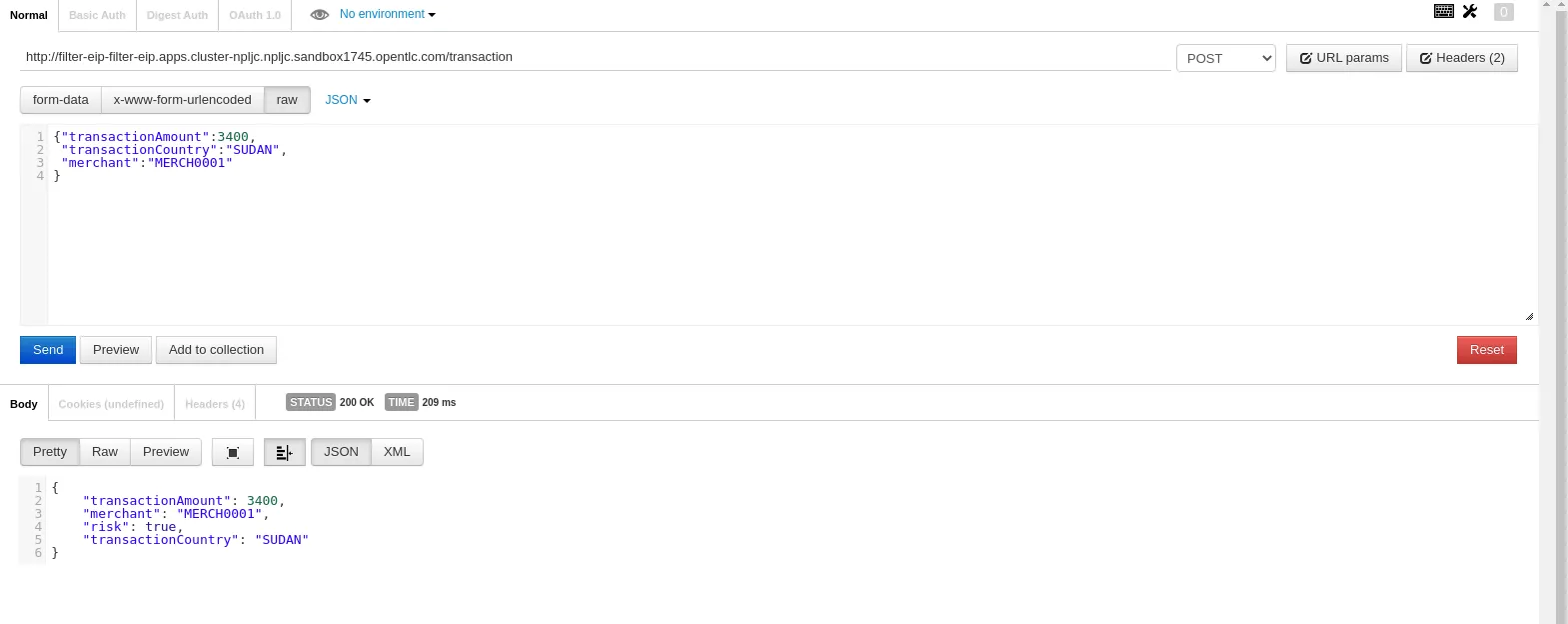Switch to OAuth 1.0 tab

(255, 15)
